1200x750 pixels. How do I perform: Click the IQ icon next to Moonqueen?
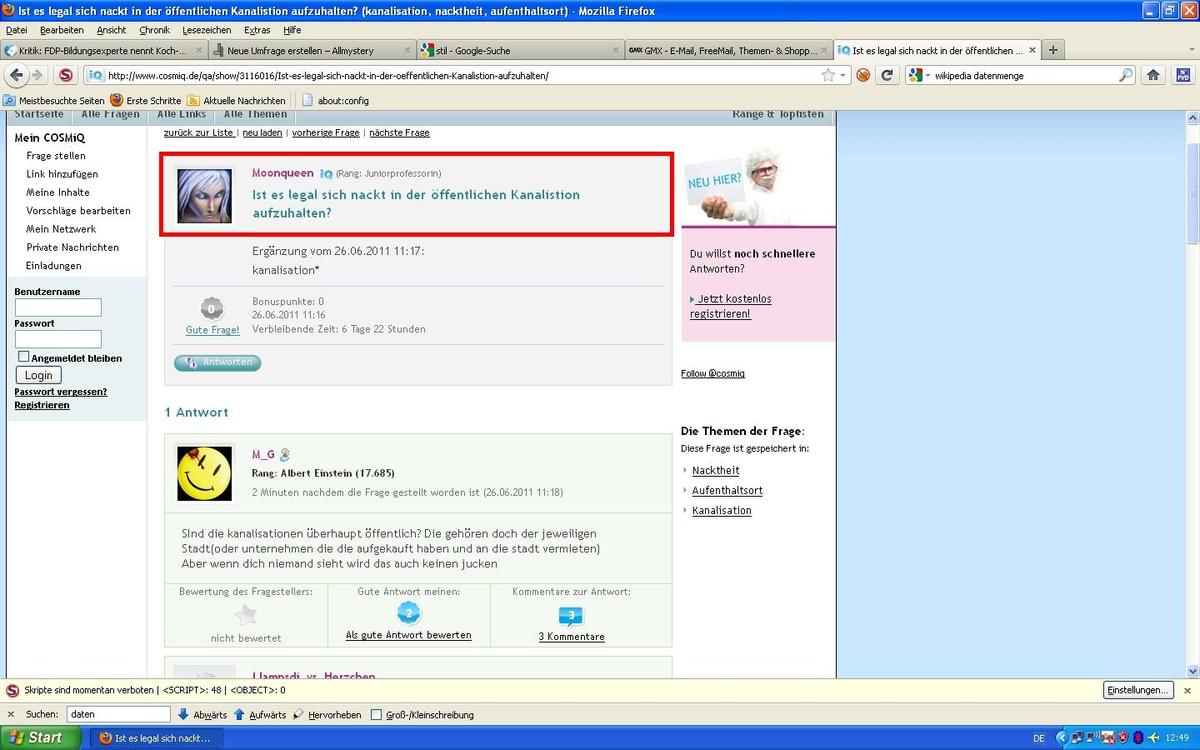(x=326, y=174)
